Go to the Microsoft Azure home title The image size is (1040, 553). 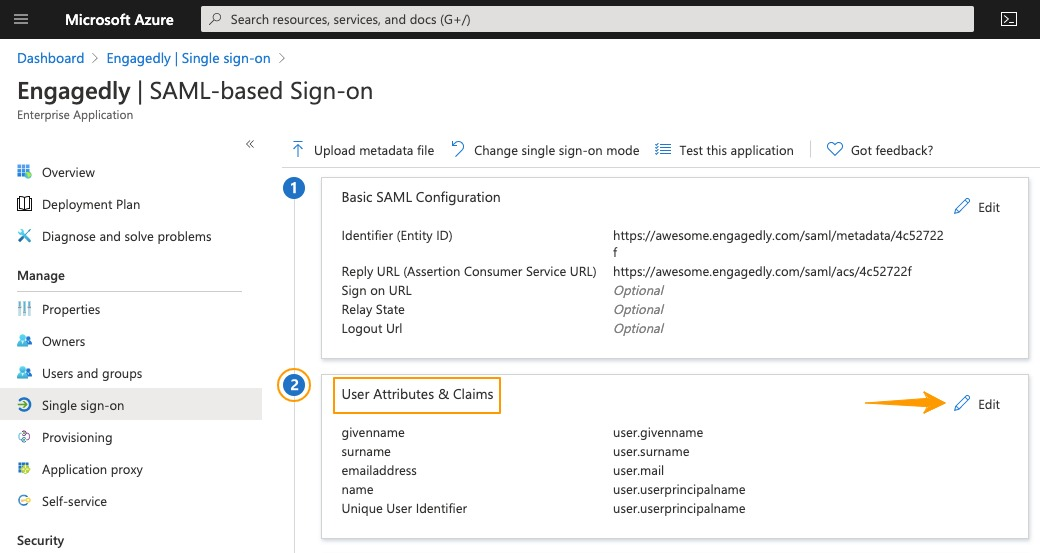point(119,20)
